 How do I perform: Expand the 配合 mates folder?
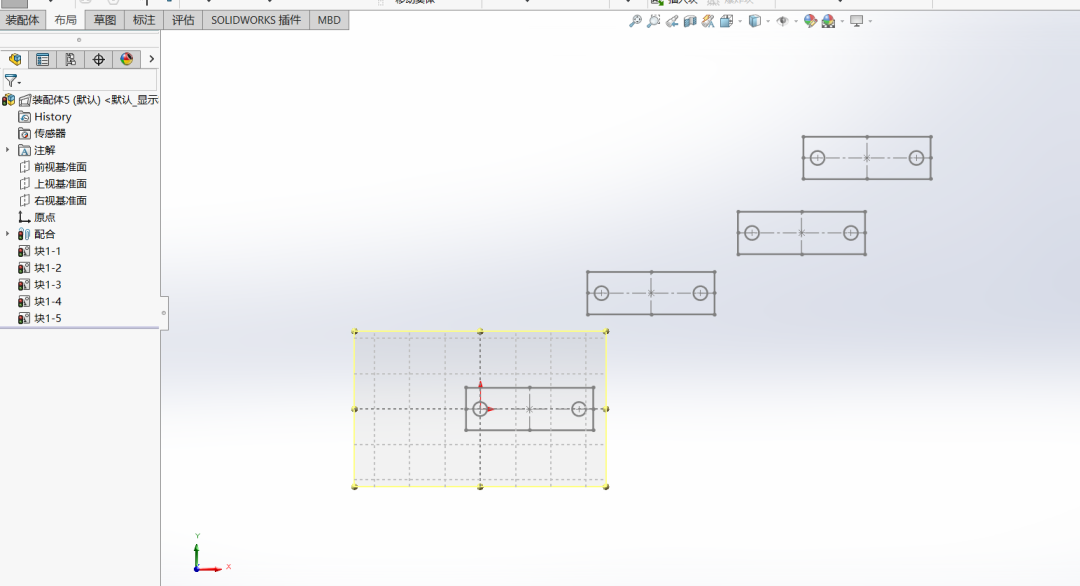tap(8, 234)
